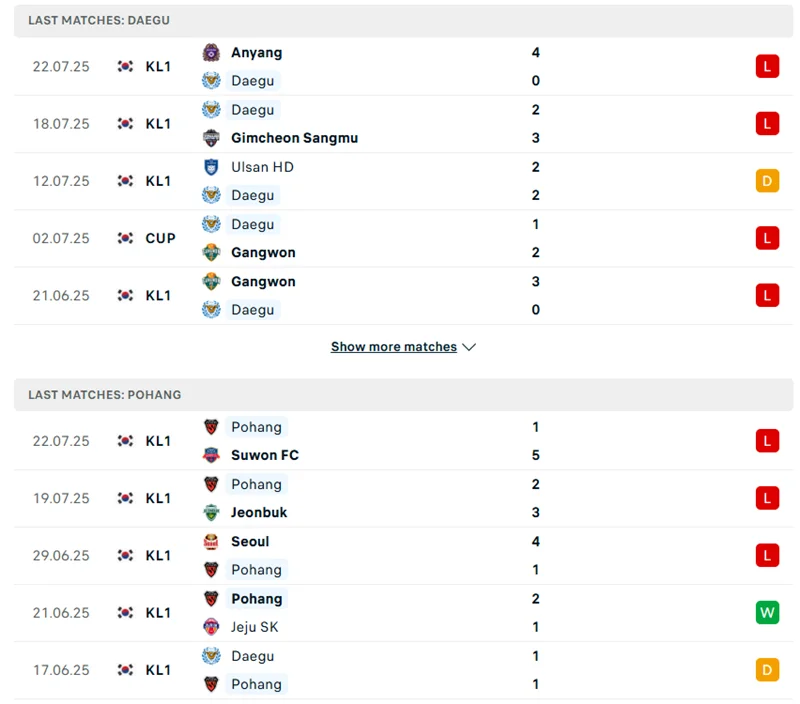Screen dimensions: 800x704
Task: Open the Daegu vs Gangwon cup match row
Action: [x=400, y=238]
